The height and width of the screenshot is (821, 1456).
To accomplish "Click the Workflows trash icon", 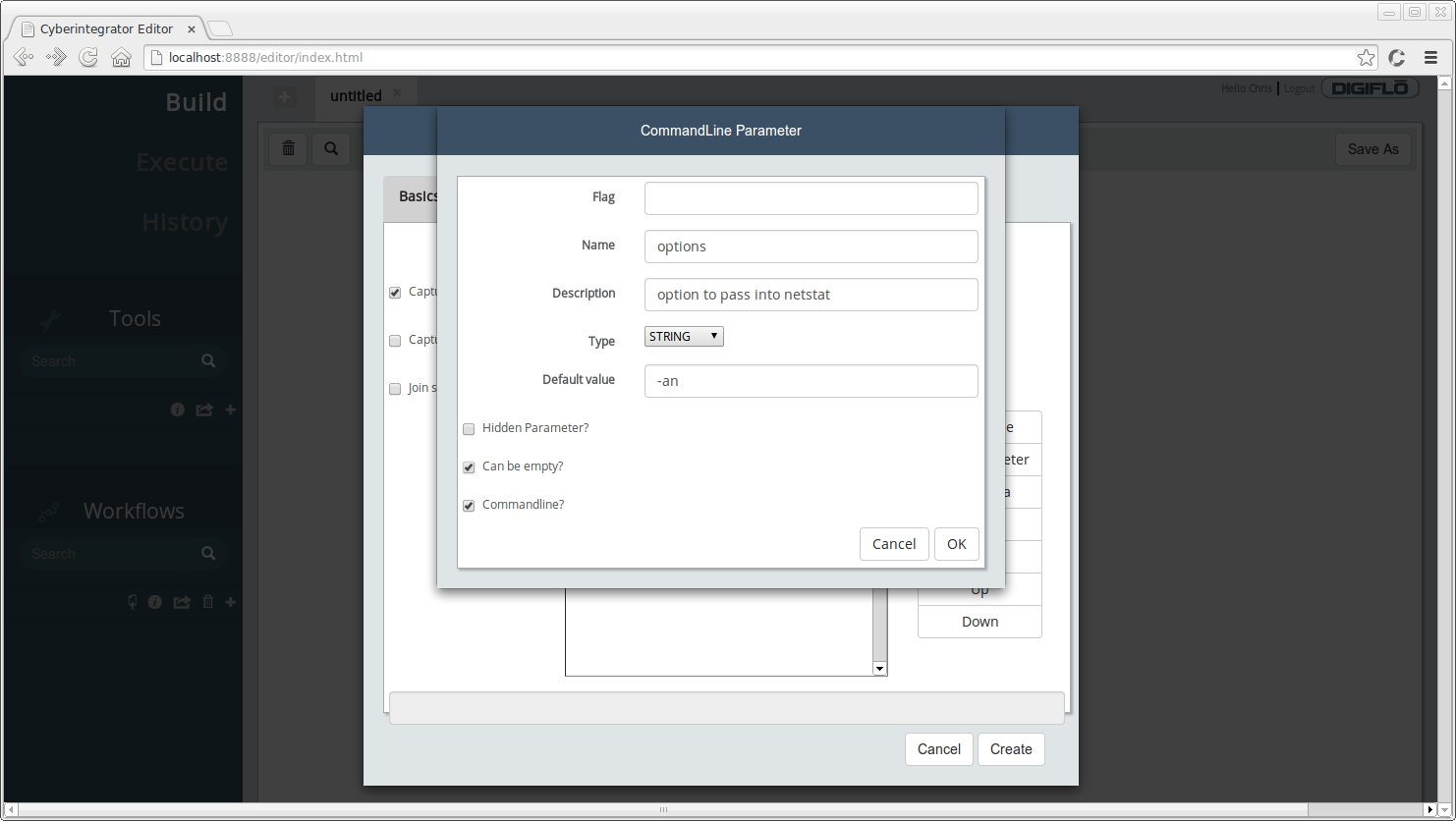I will click(207, 602).
